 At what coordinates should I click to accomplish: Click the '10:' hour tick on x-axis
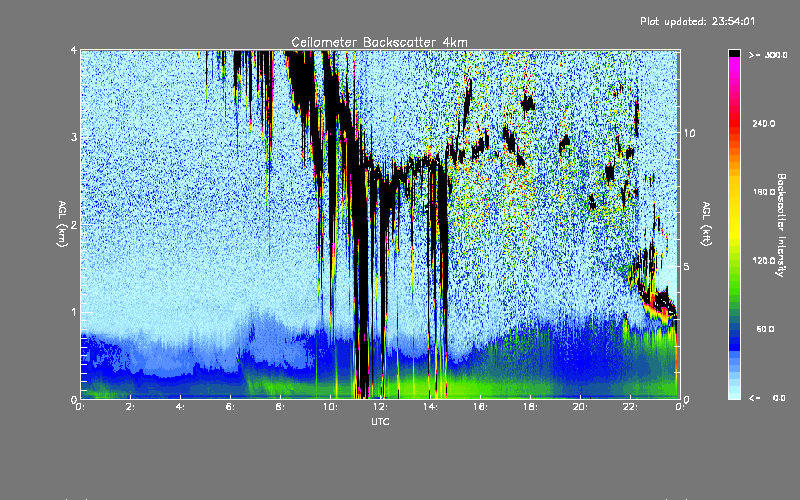click(x=330, y=407)
